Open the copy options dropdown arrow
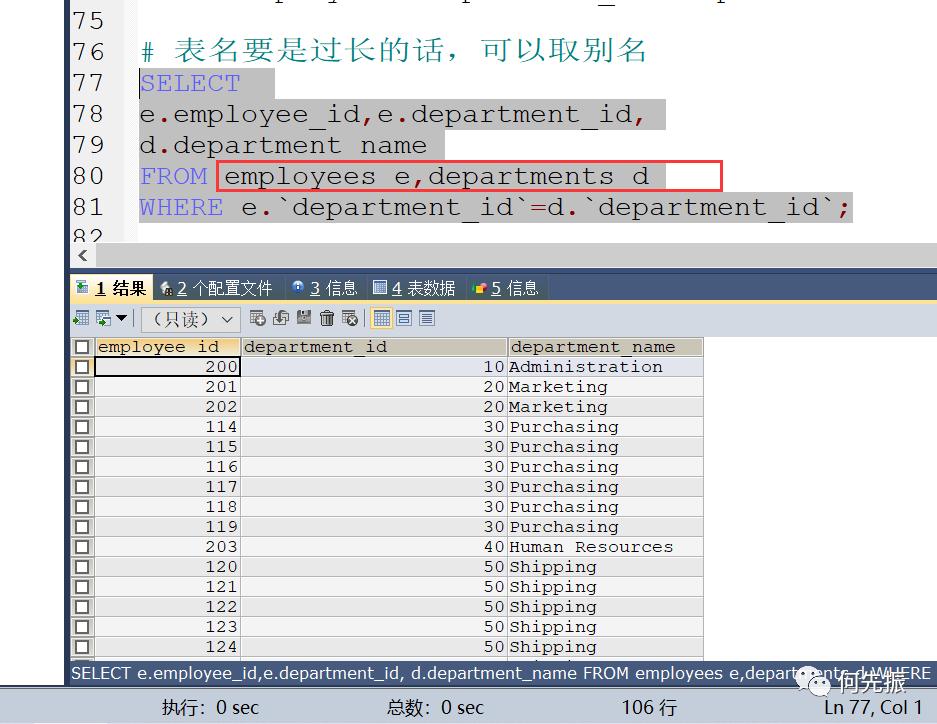Screen dimensions: 937x724 (x=121, y=318)
